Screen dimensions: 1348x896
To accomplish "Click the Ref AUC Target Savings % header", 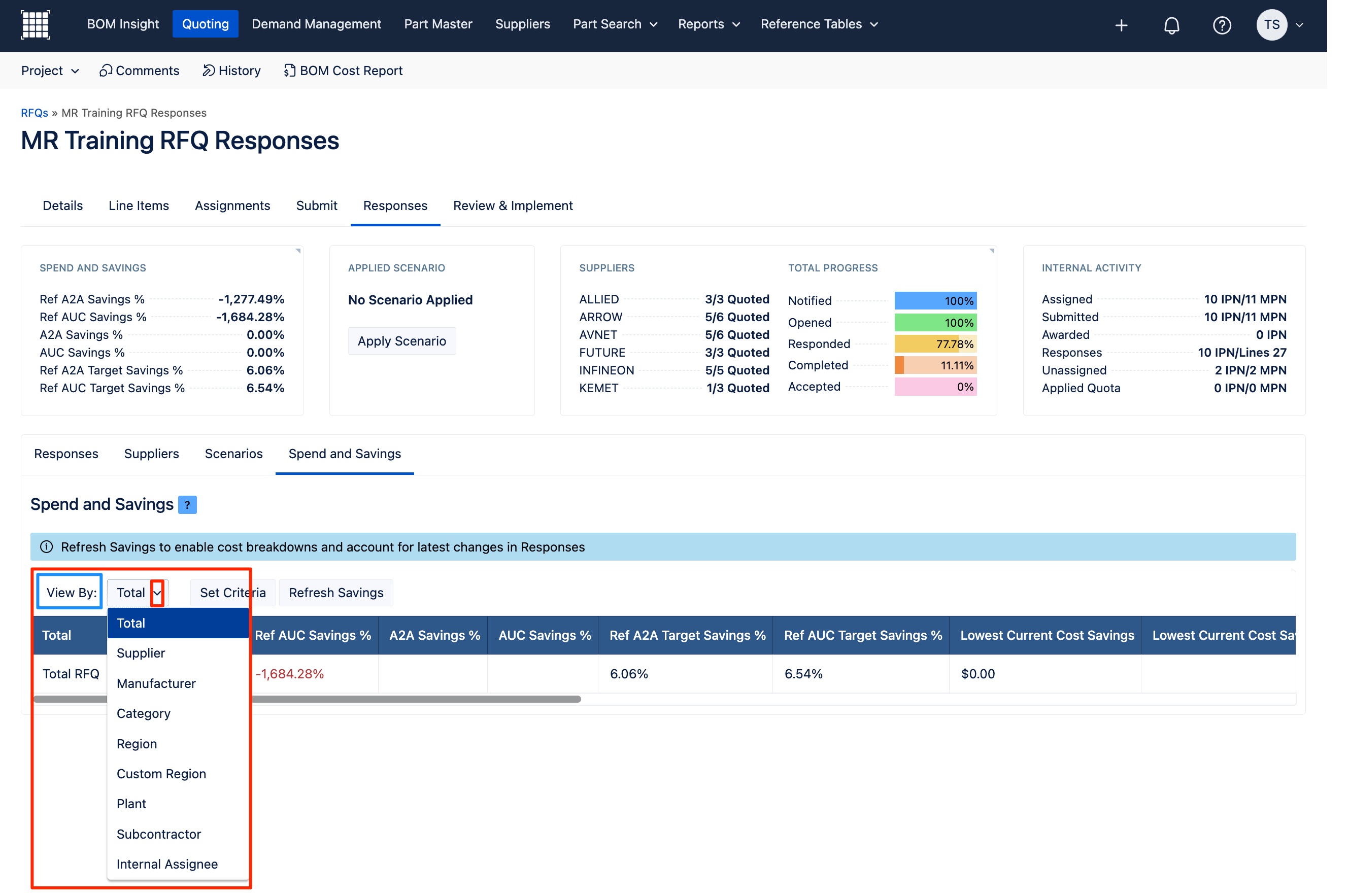I will click(x=861, y=635).
